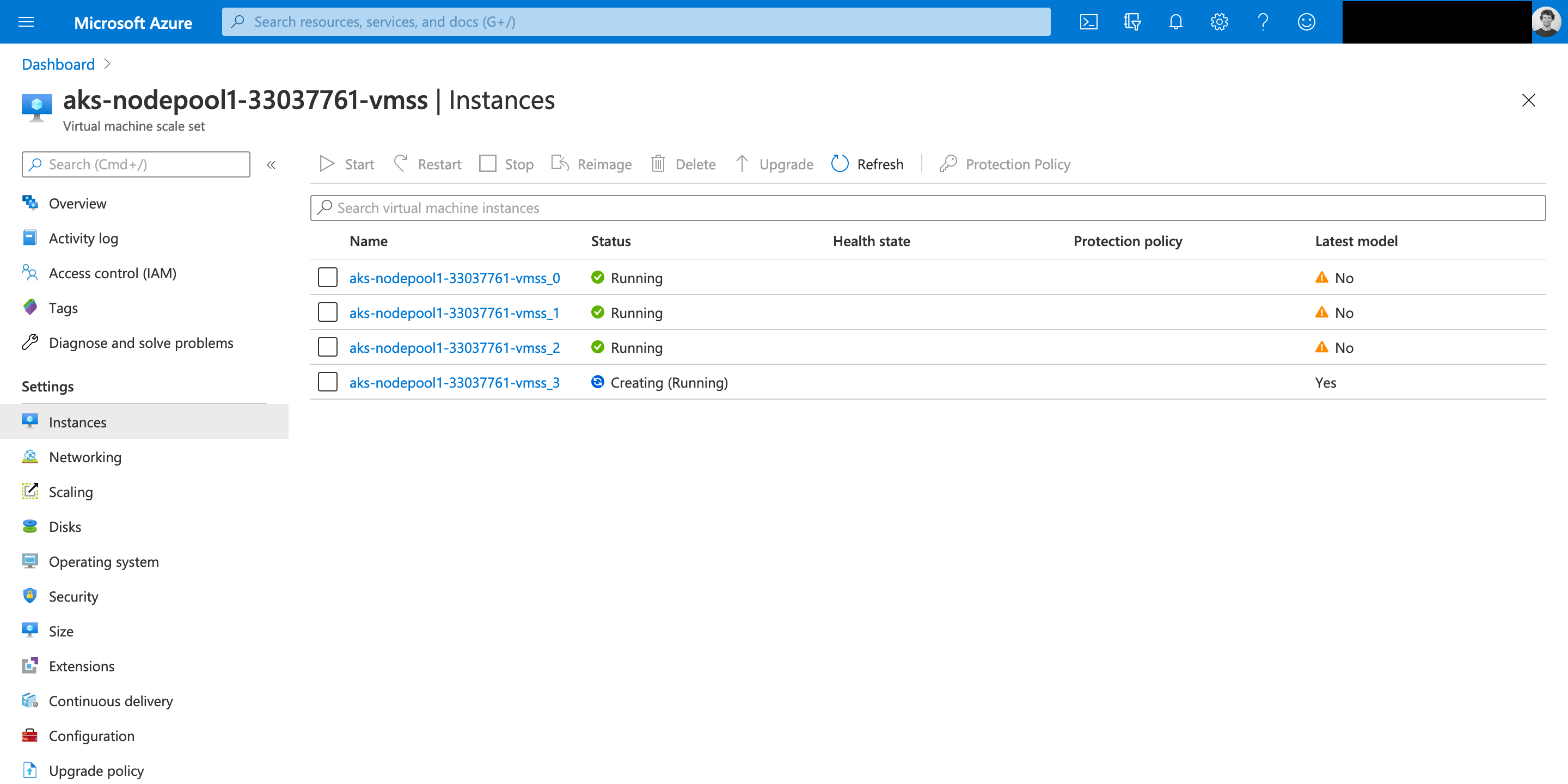Collapse the left sidebar with the chevron

[272, 164]
